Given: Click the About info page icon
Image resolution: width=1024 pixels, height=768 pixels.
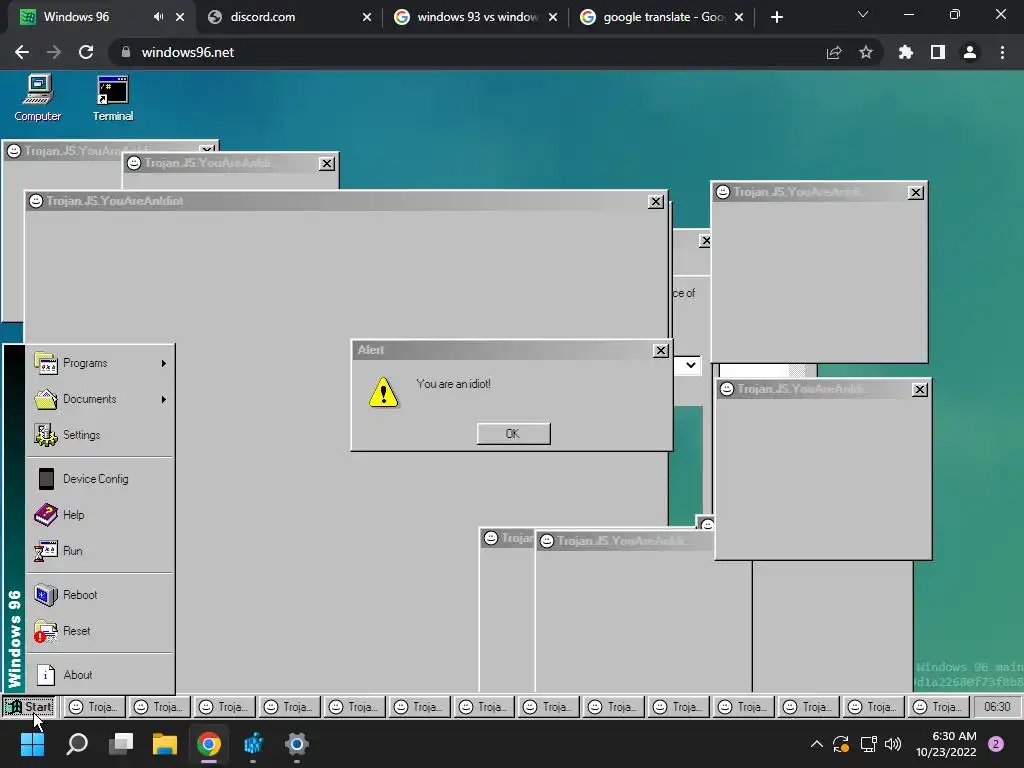Looking at the screenshot, I should (x=46, y=675).
